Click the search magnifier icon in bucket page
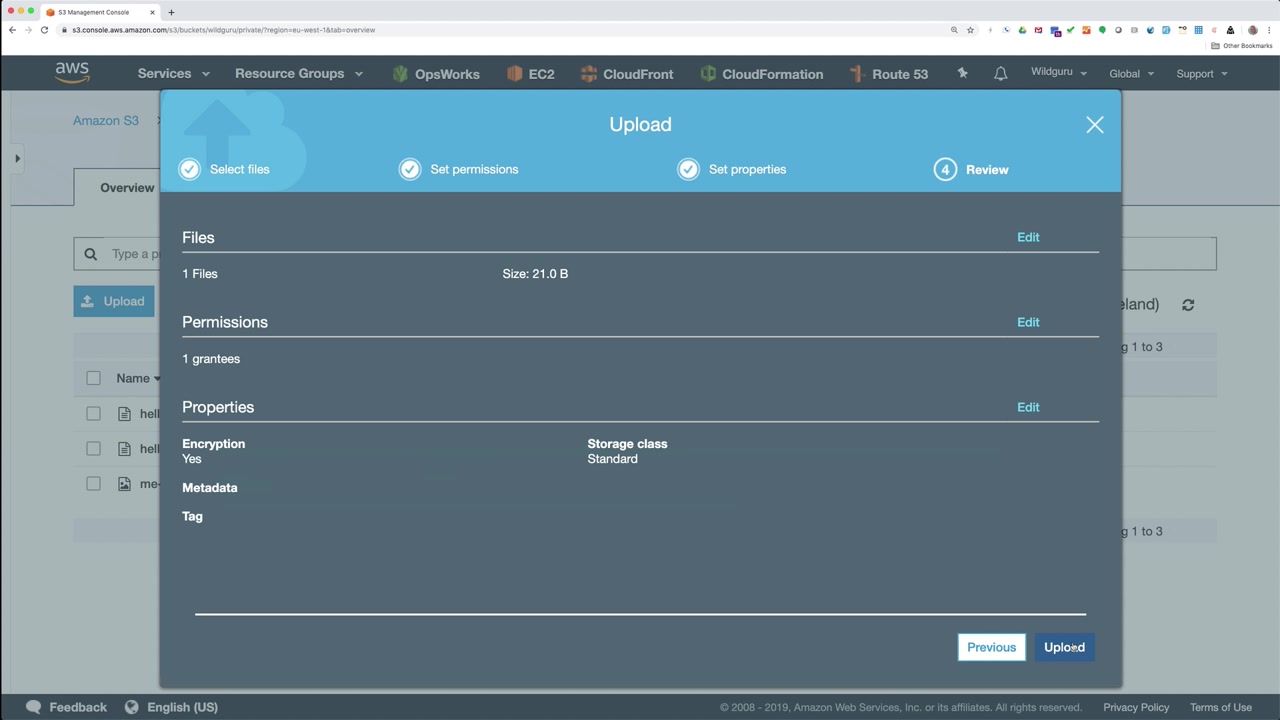The image size is (1280, 720). [90, 254]
